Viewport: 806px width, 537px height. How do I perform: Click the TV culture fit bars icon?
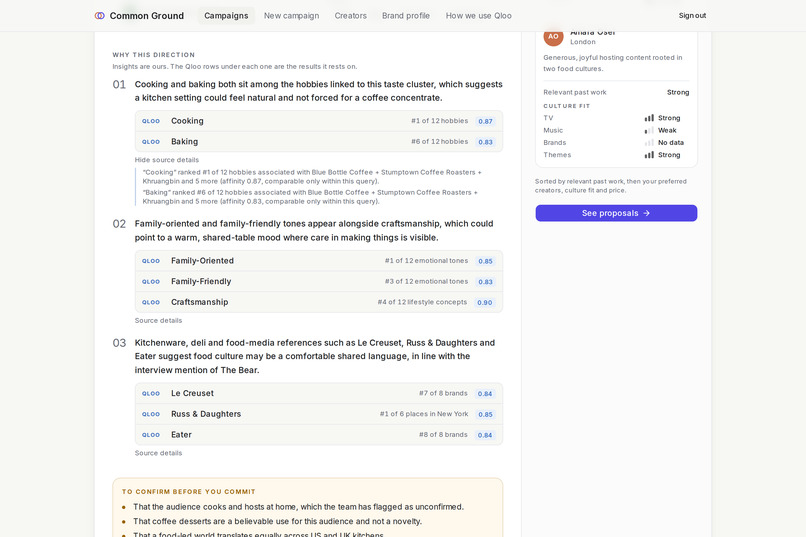point(649,118)
